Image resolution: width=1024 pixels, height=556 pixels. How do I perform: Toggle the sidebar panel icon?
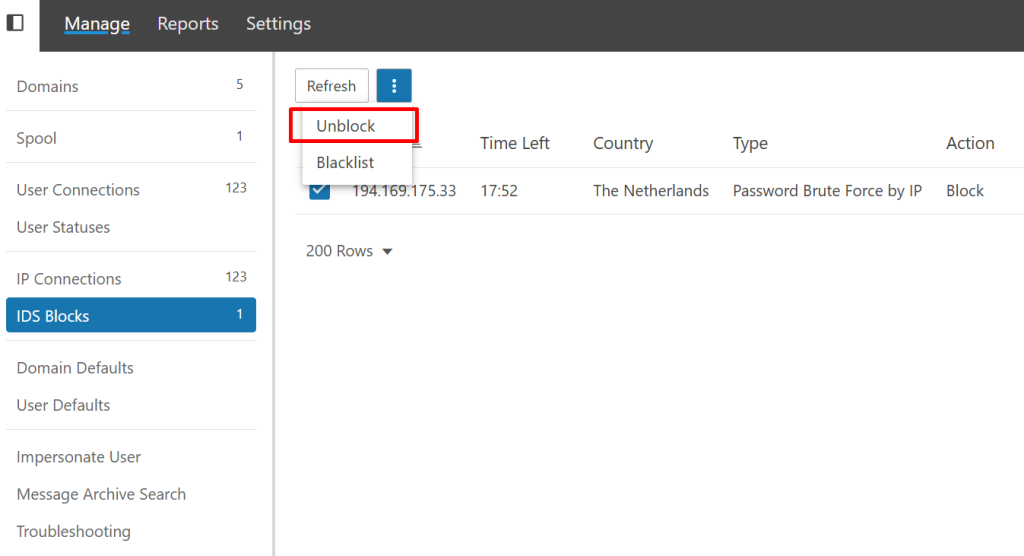15,23
